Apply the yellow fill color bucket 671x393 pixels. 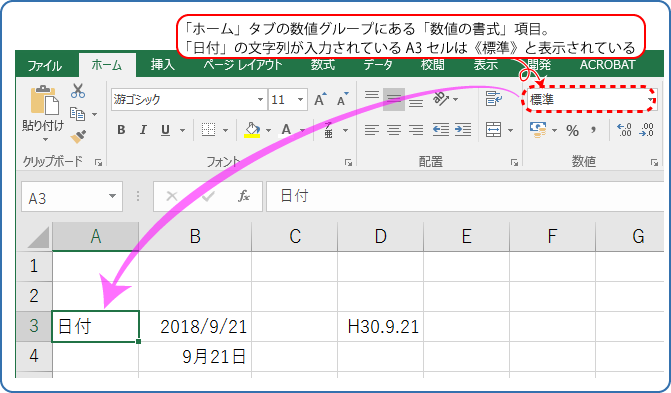[252, 130]
